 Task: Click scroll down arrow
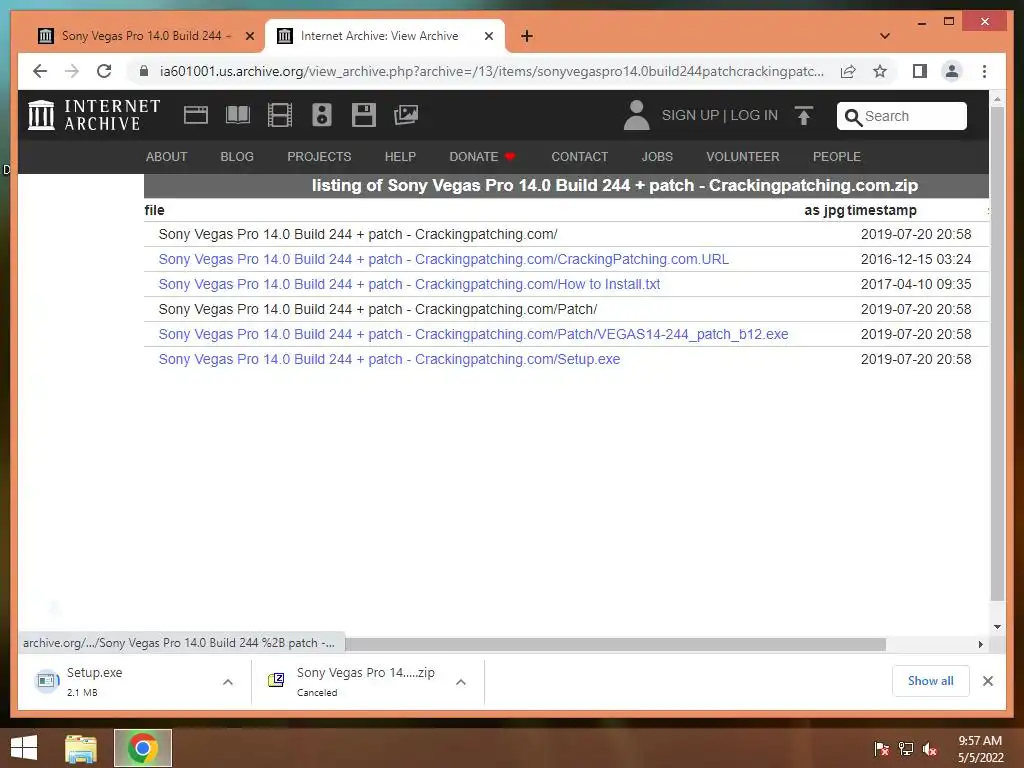point(997,627)
